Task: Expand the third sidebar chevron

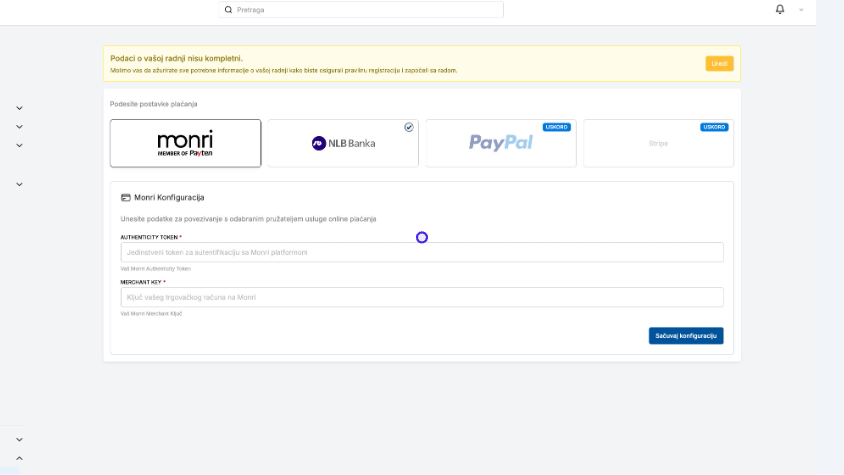Action: pyautogui.click(x=19, y=145)
